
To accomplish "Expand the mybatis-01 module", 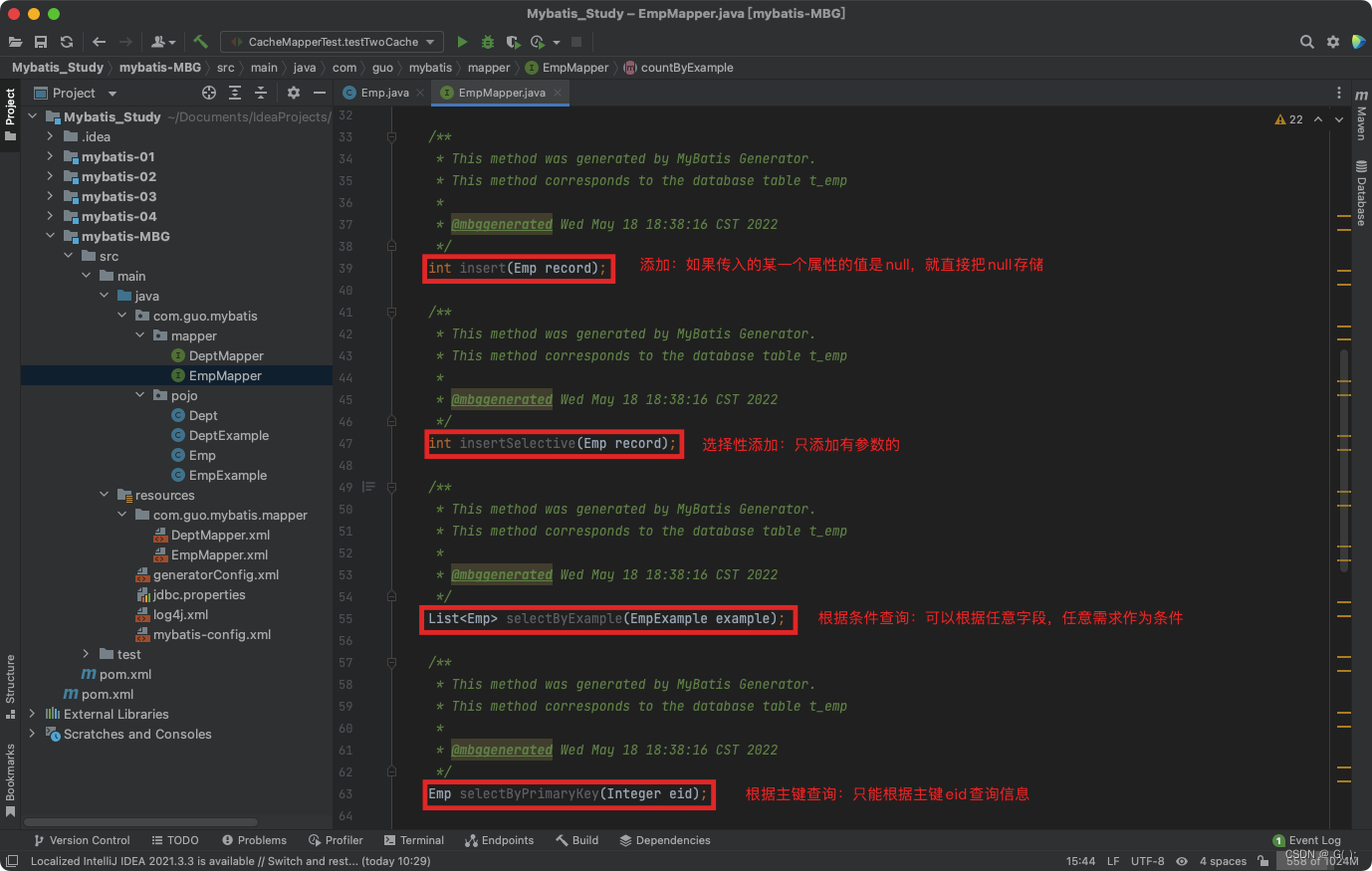I will 50,156.
